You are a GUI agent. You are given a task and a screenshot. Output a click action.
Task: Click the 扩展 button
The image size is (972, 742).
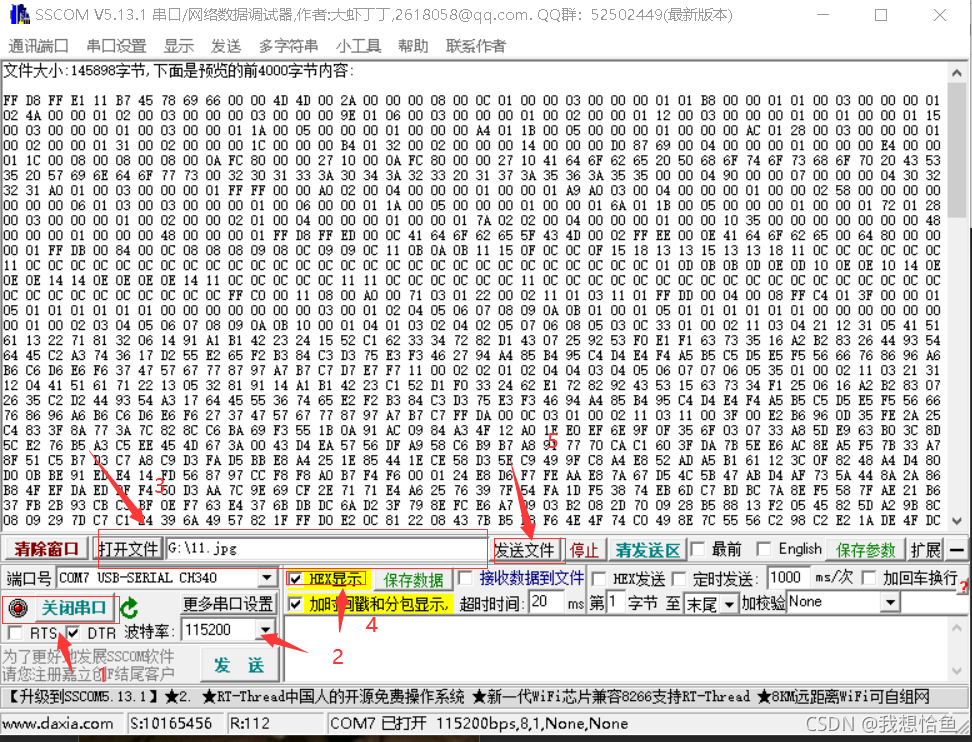[926, 550]
